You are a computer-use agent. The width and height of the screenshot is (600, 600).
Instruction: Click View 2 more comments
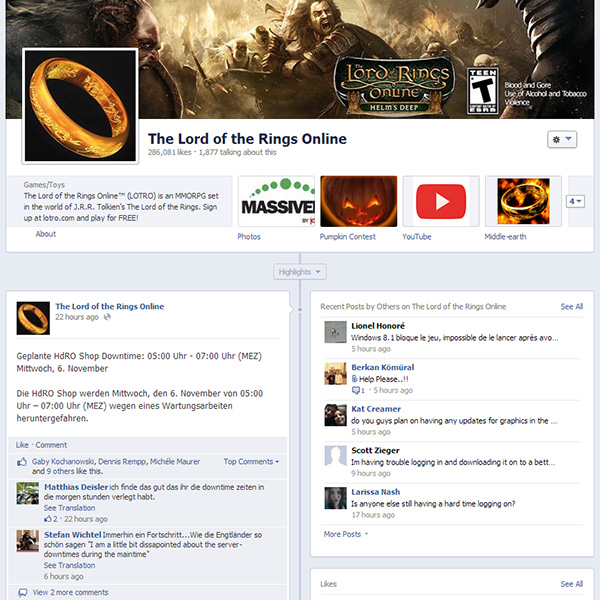pyautogui.click(x=70, y=592)
